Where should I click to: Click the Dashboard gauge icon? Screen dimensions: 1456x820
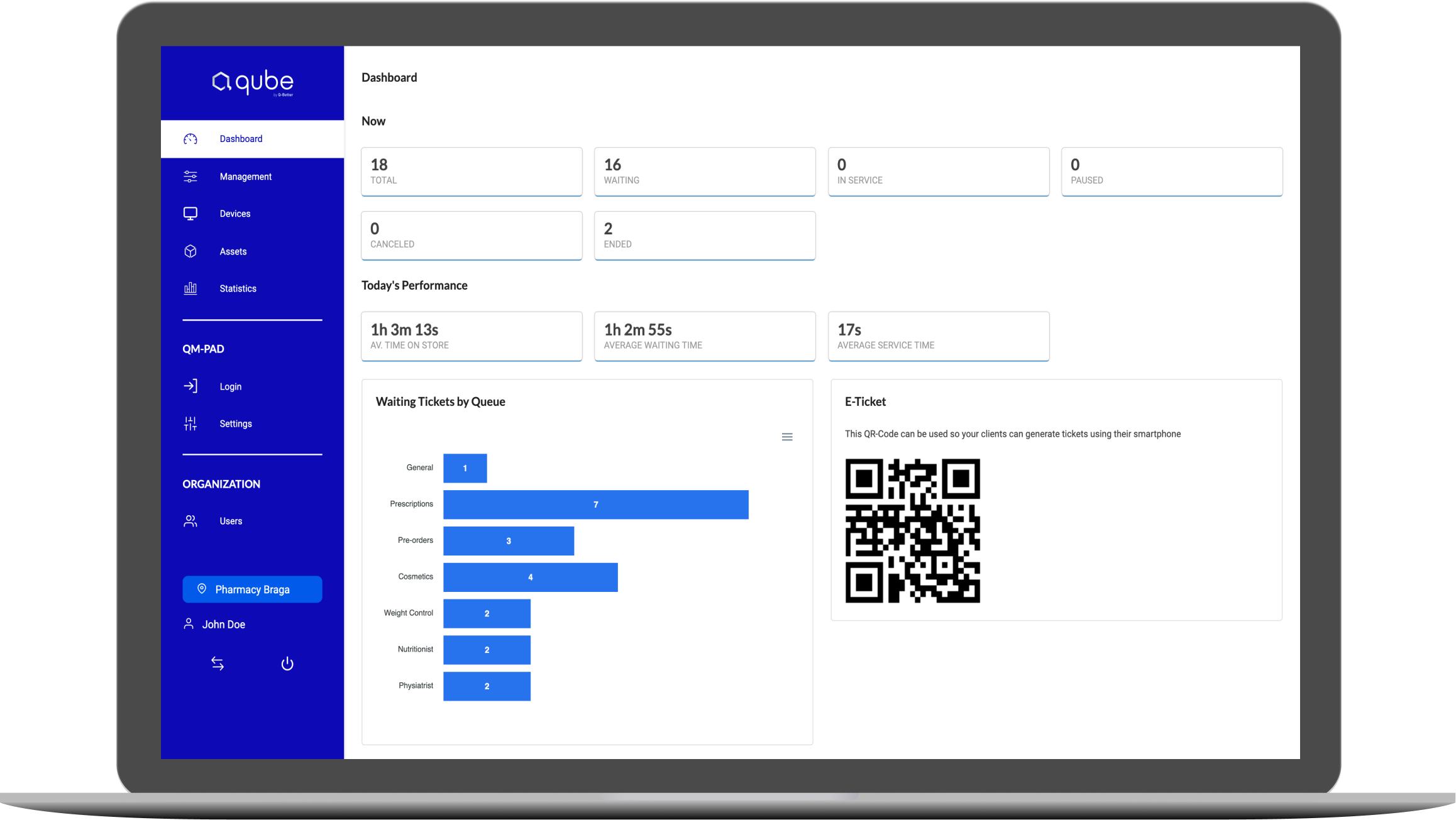pyautogui.click(x=190, y=139)
